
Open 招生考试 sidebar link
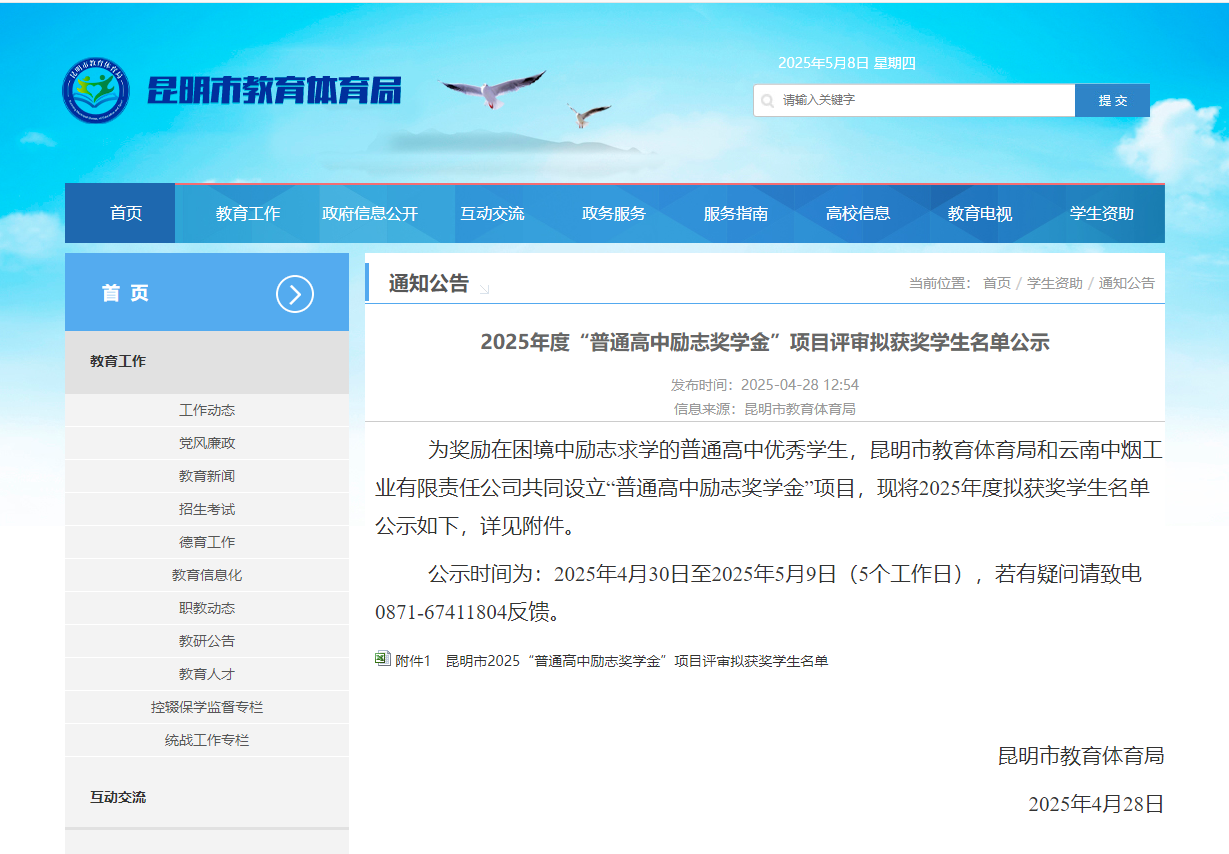pyautogui.click(x=207, y=509)
